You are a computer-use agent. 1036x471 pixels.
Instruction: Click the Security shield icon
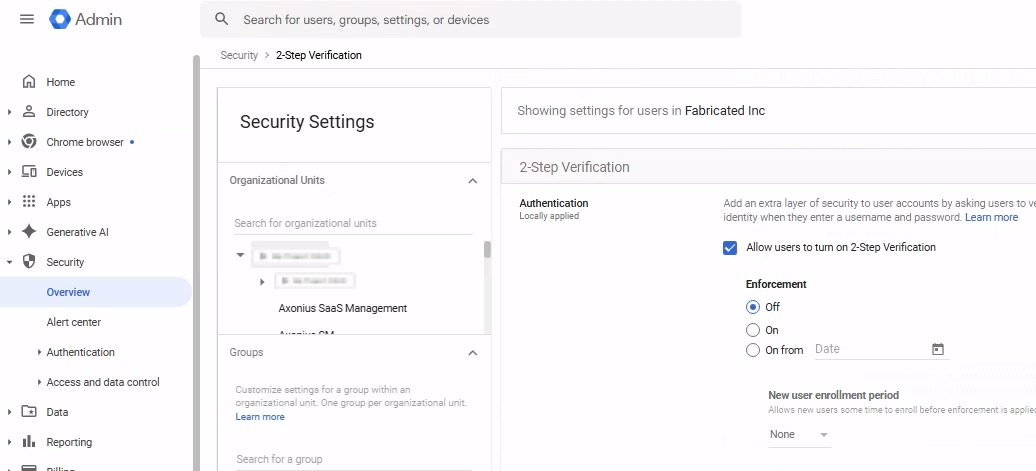[x=29, y=262]
